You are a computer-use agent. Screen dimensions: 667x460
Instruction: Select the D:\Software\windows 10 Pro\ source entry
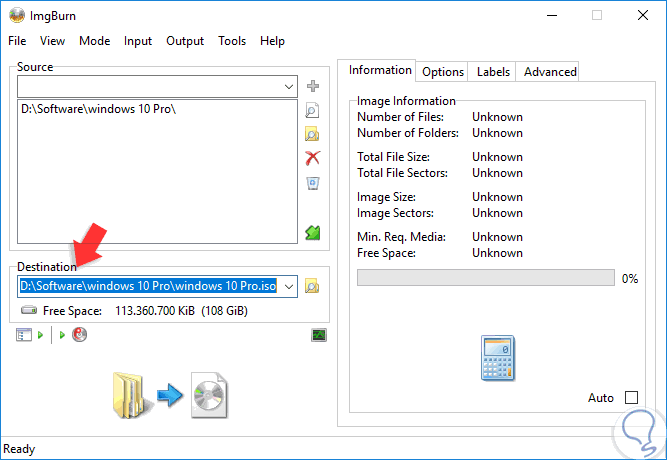[99, 109]
